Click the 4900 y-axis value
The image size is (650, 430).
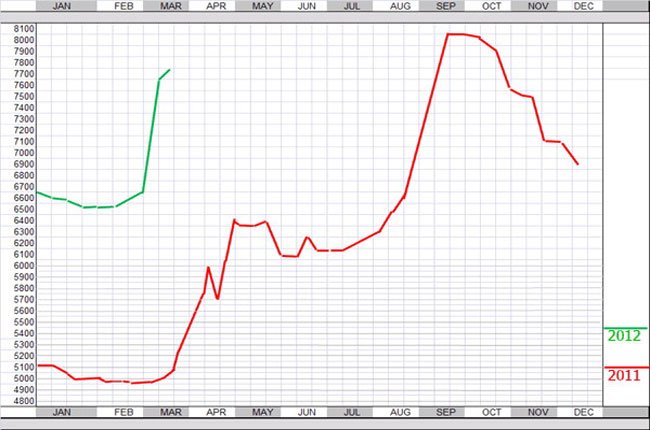point(24,390)
